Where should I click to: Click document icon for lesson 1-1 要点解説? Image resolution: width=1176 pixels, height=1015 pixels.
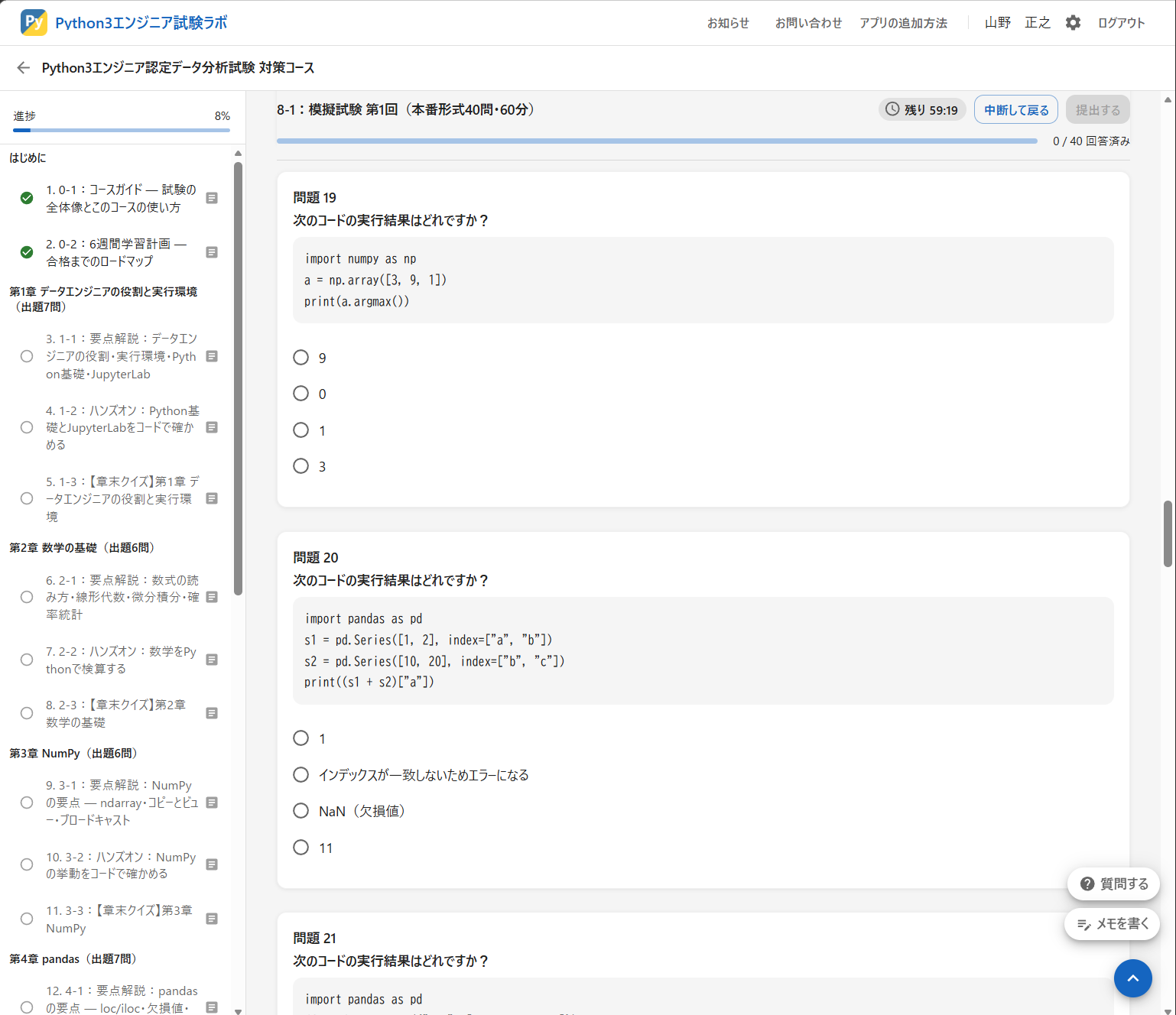click(213, 356)
